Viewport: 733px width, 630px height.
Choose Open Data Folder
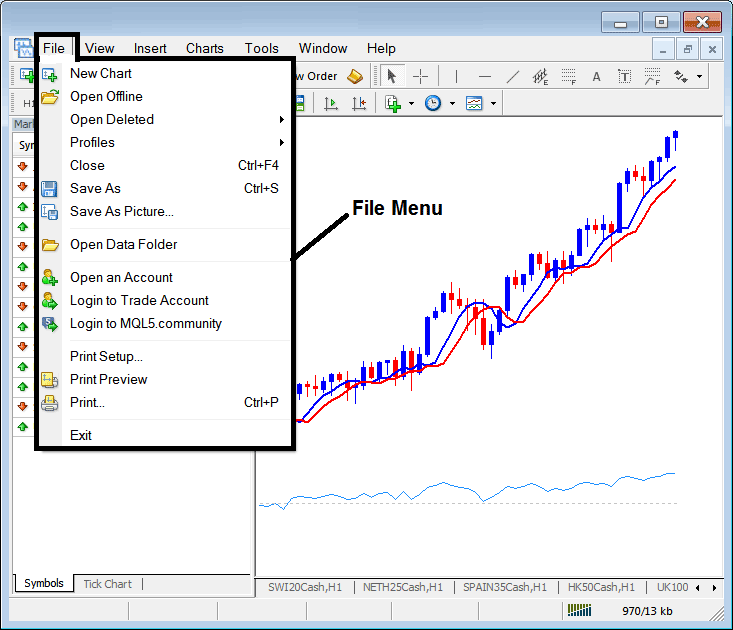pyautogui.click(x=166, y=244)
